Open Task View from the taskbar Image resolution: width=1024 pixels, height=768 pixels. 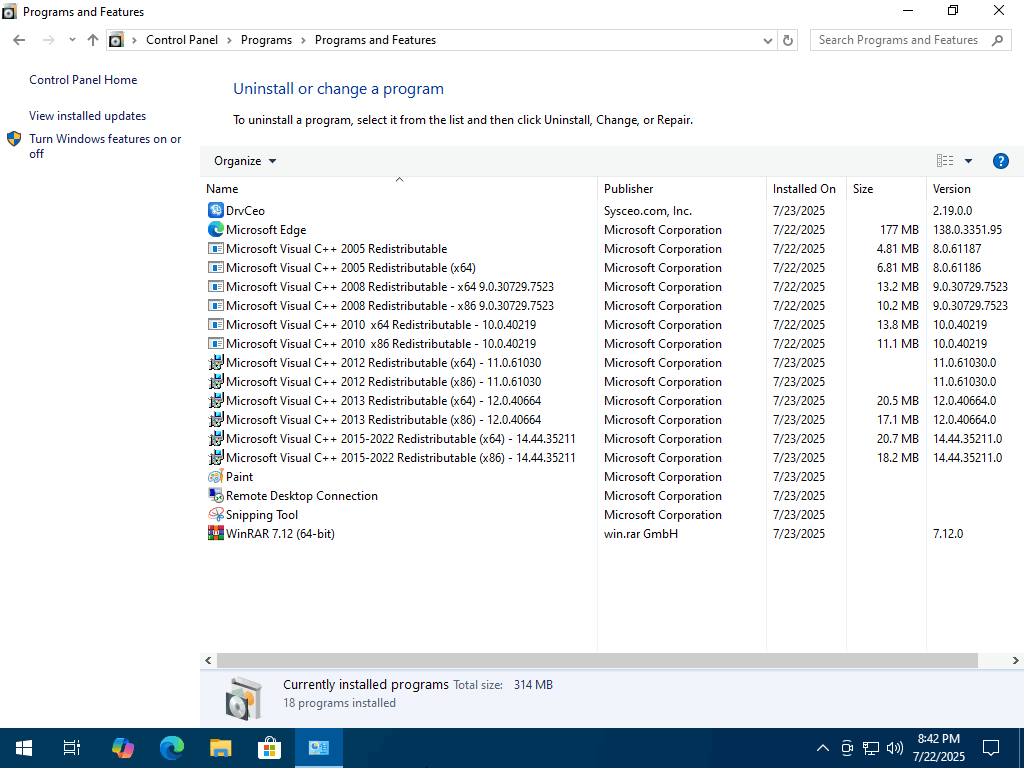[72, 748]
